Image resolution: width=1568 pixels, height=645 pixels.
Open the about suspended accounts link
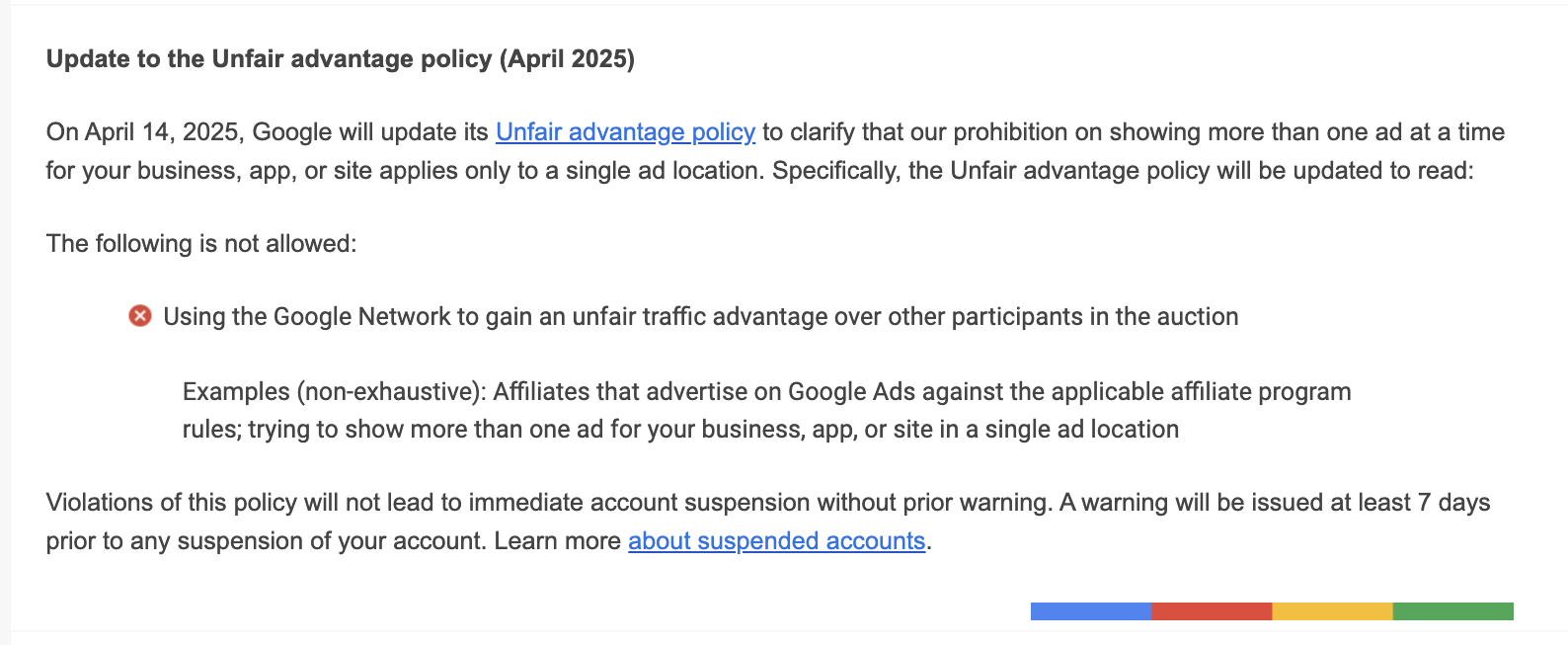click(776, 541)
